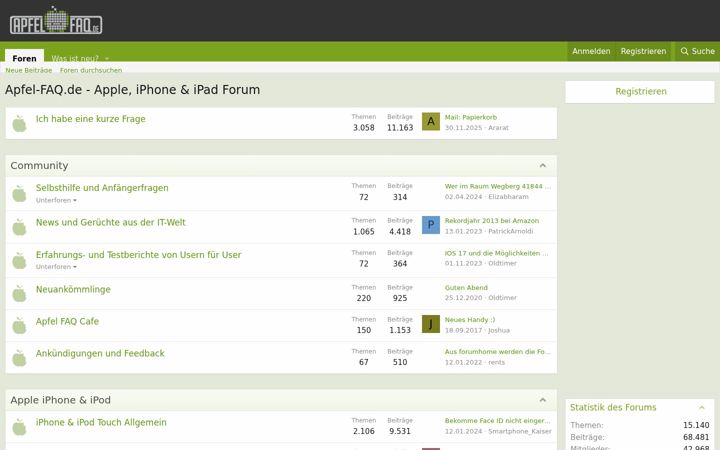Click date 12.01.2024 next to Smartphone_Kaiser
This screenshot has width=720, height=450.
point(463,431)
